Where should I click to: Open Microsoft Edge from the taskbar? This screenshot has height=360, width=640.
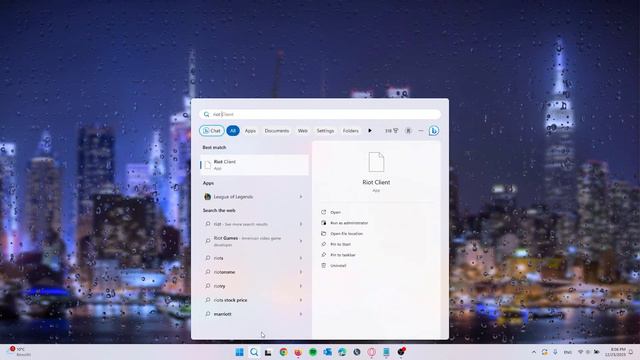point(342,352)
